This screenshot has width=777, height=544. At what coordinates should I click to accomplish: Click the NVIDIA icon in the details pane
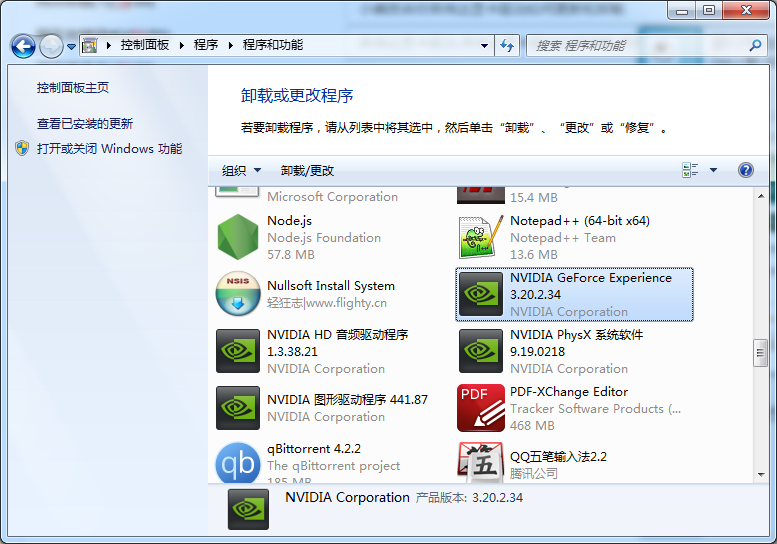point(248,509)
